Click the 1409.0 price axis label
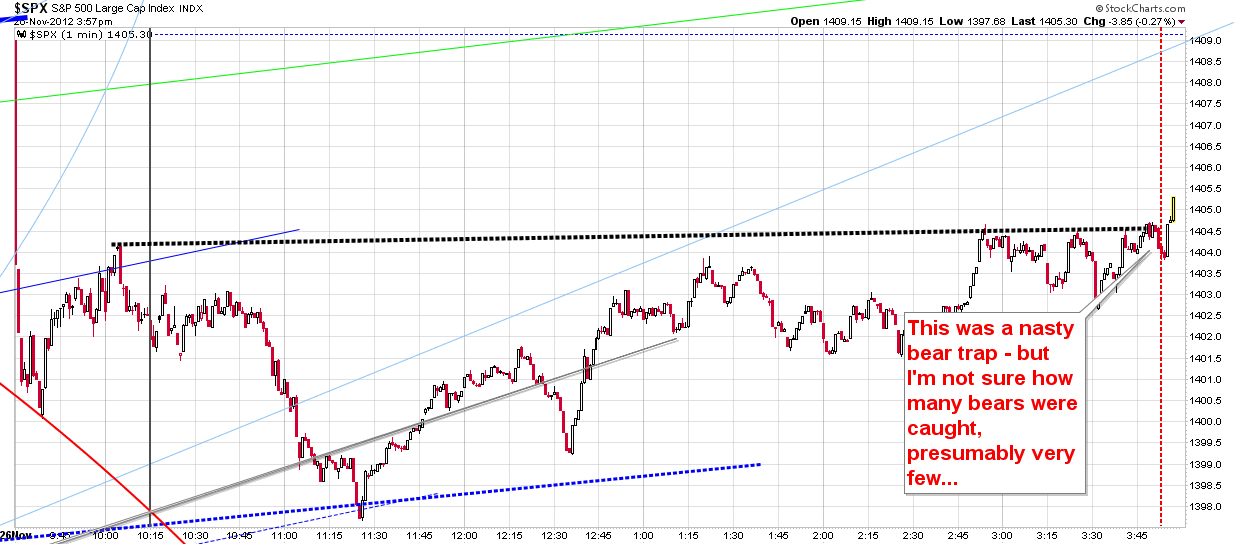Viewport: 1234px width, 548px height. pos(1204,41)
